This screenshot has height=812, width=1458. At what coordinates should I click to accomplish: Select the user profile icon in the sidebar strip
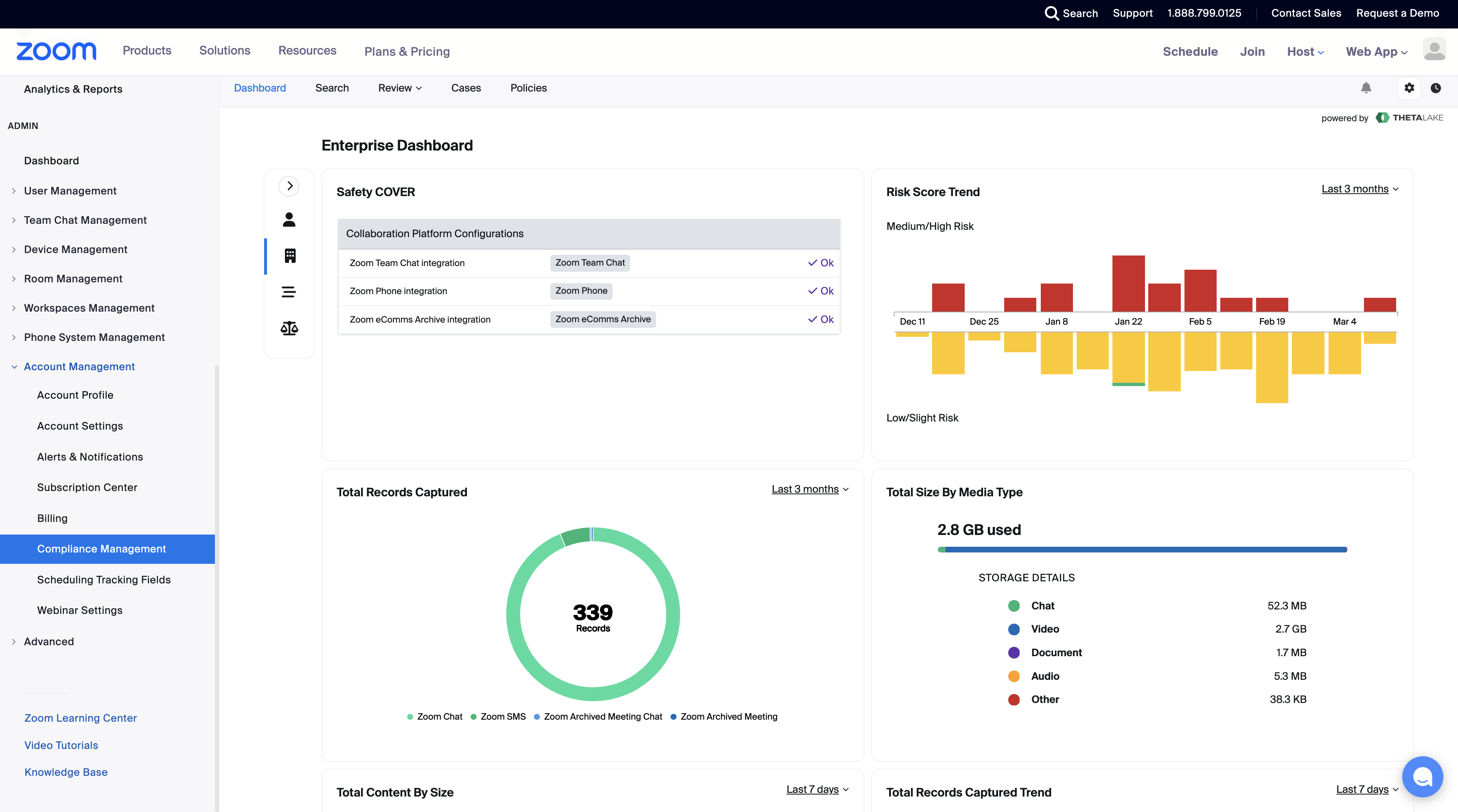pyautogui.click(x=289, y=220)
